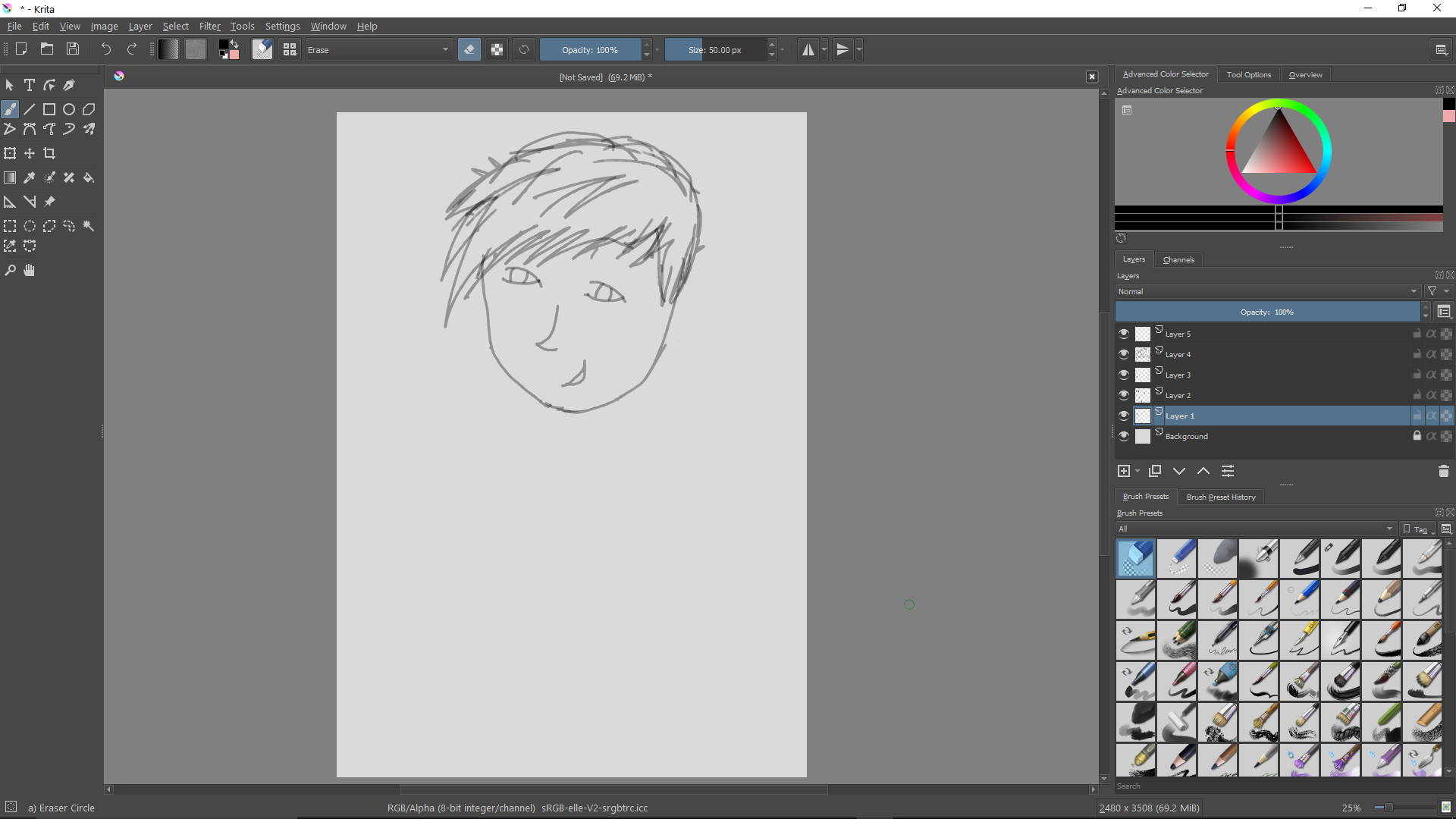The height and width of the screenshot is (819, 1456).
Task: Select the Gradient tool
Action: pos(10,177)
